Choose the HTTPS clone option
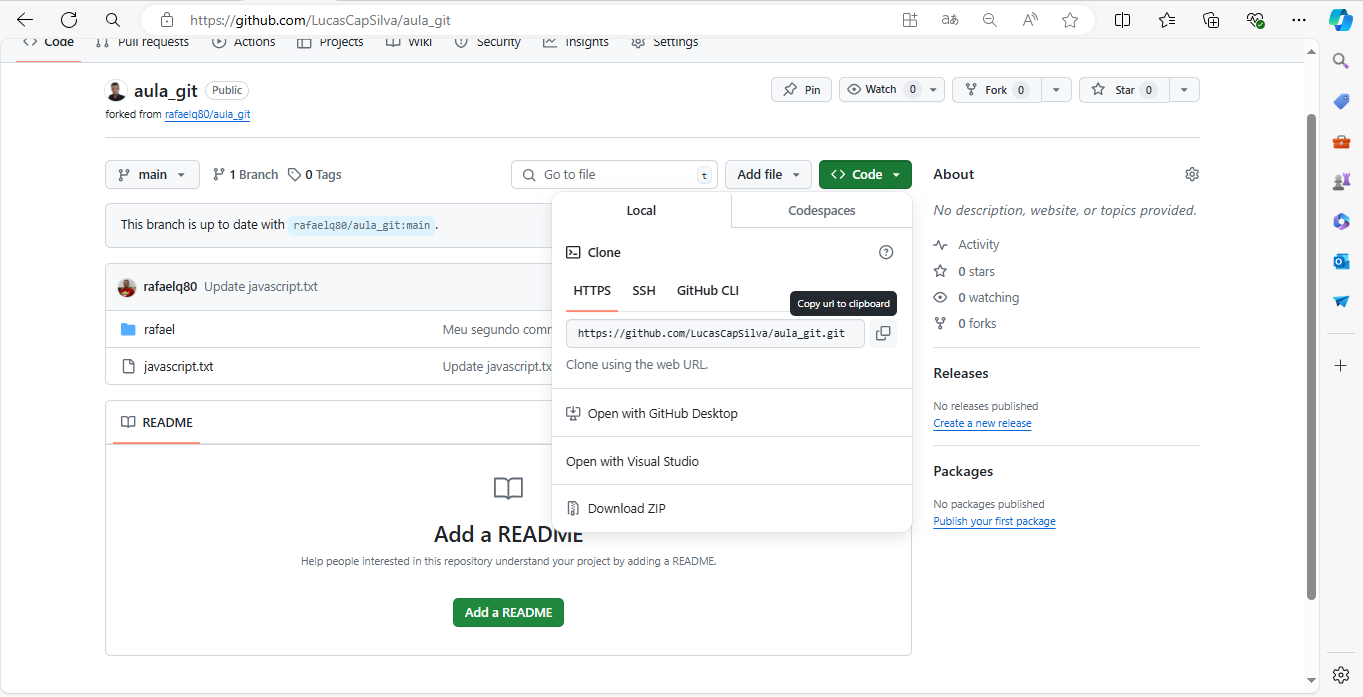Screen dimensions: 1363x697 click(x=592, y=291)
